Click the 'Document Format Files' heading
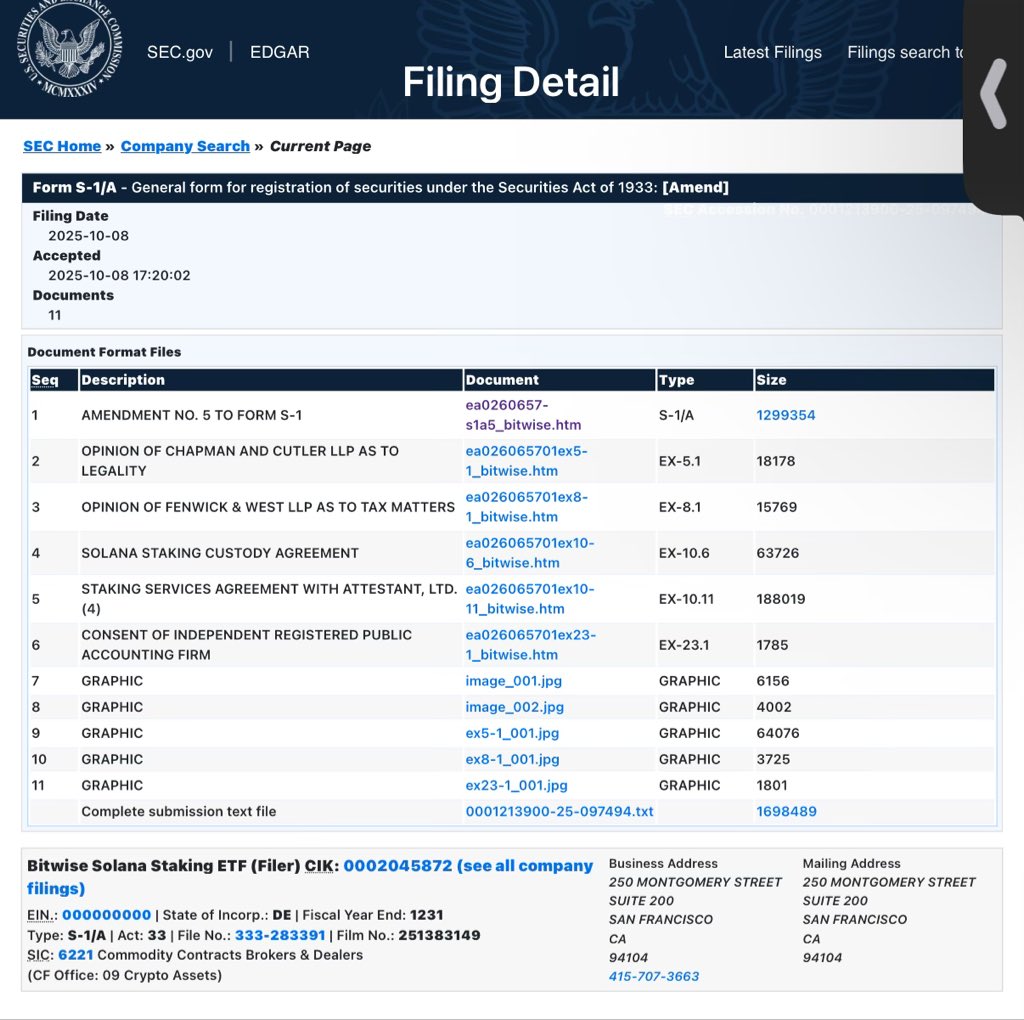 click(104, 352)
